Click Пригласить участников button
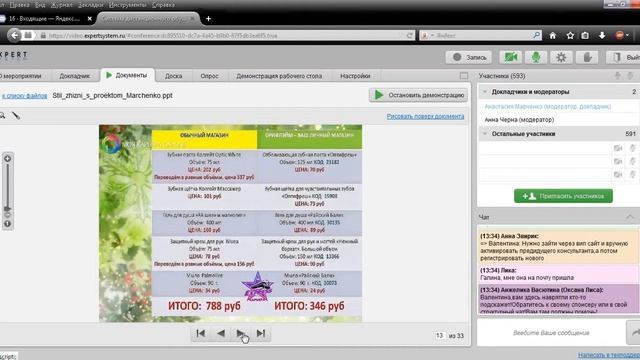Image resolution: width=640 pixels, height=360 pixels. point(563,196)
